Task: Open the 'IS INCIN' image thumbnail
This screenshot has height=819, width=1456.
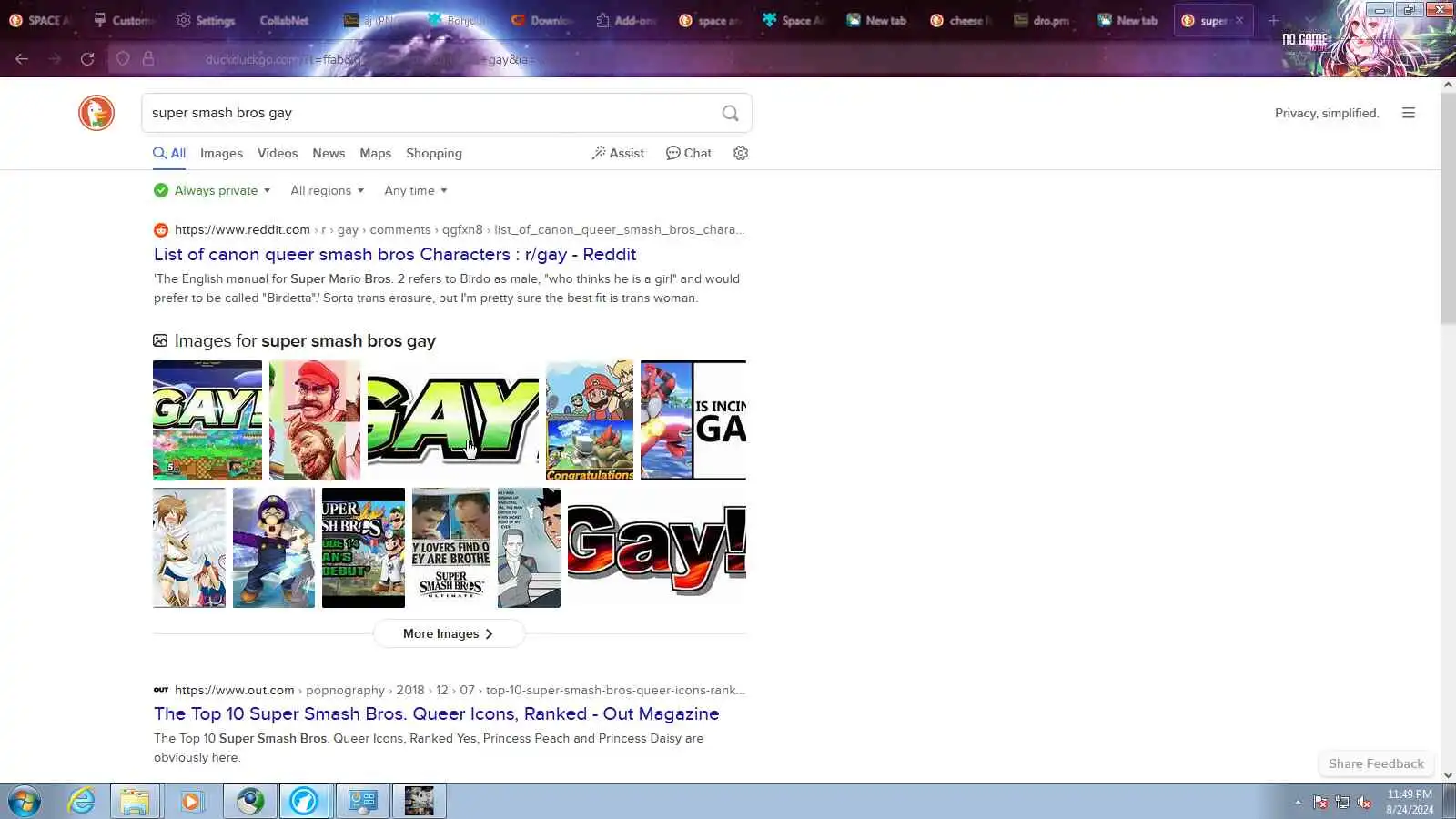Action: pos(693,420)
